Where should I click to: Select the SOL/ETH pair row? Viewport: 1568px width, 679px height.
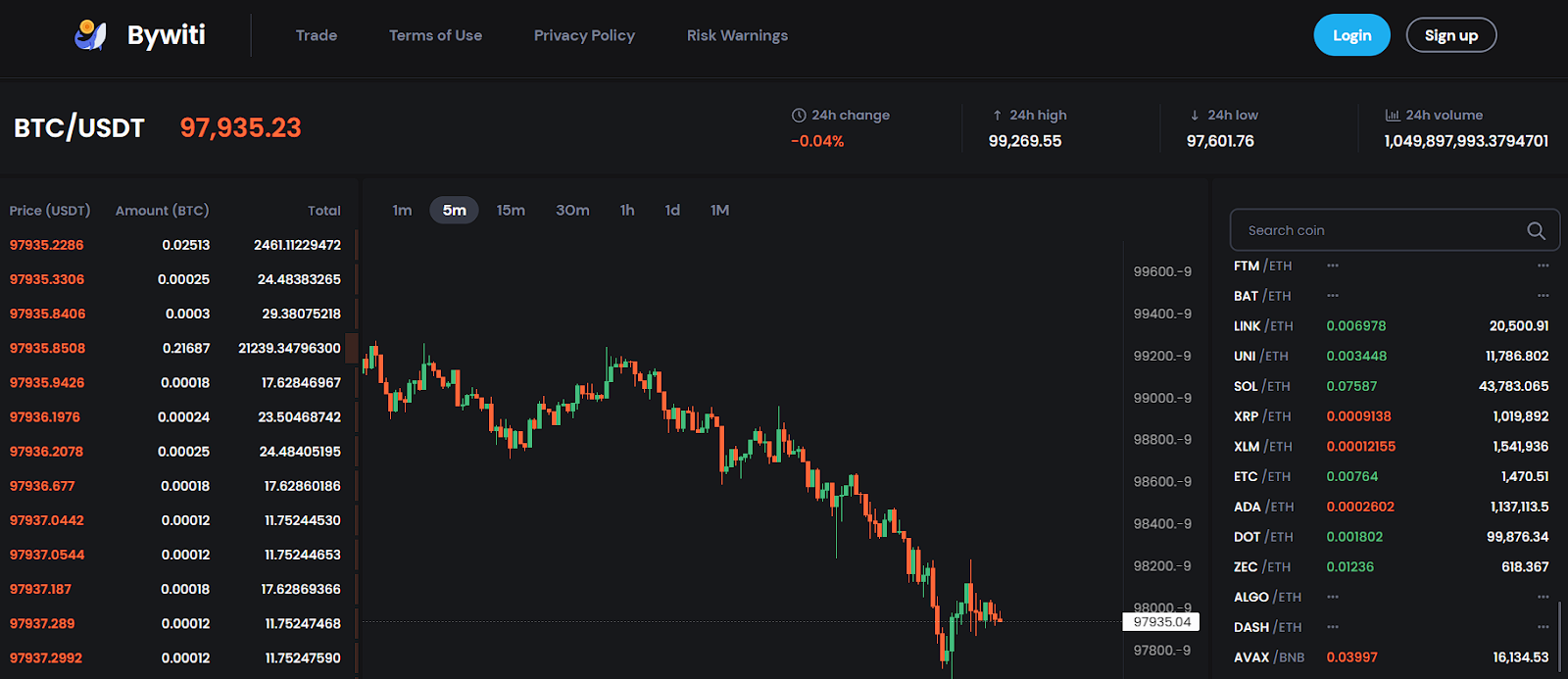(1392, 386)
